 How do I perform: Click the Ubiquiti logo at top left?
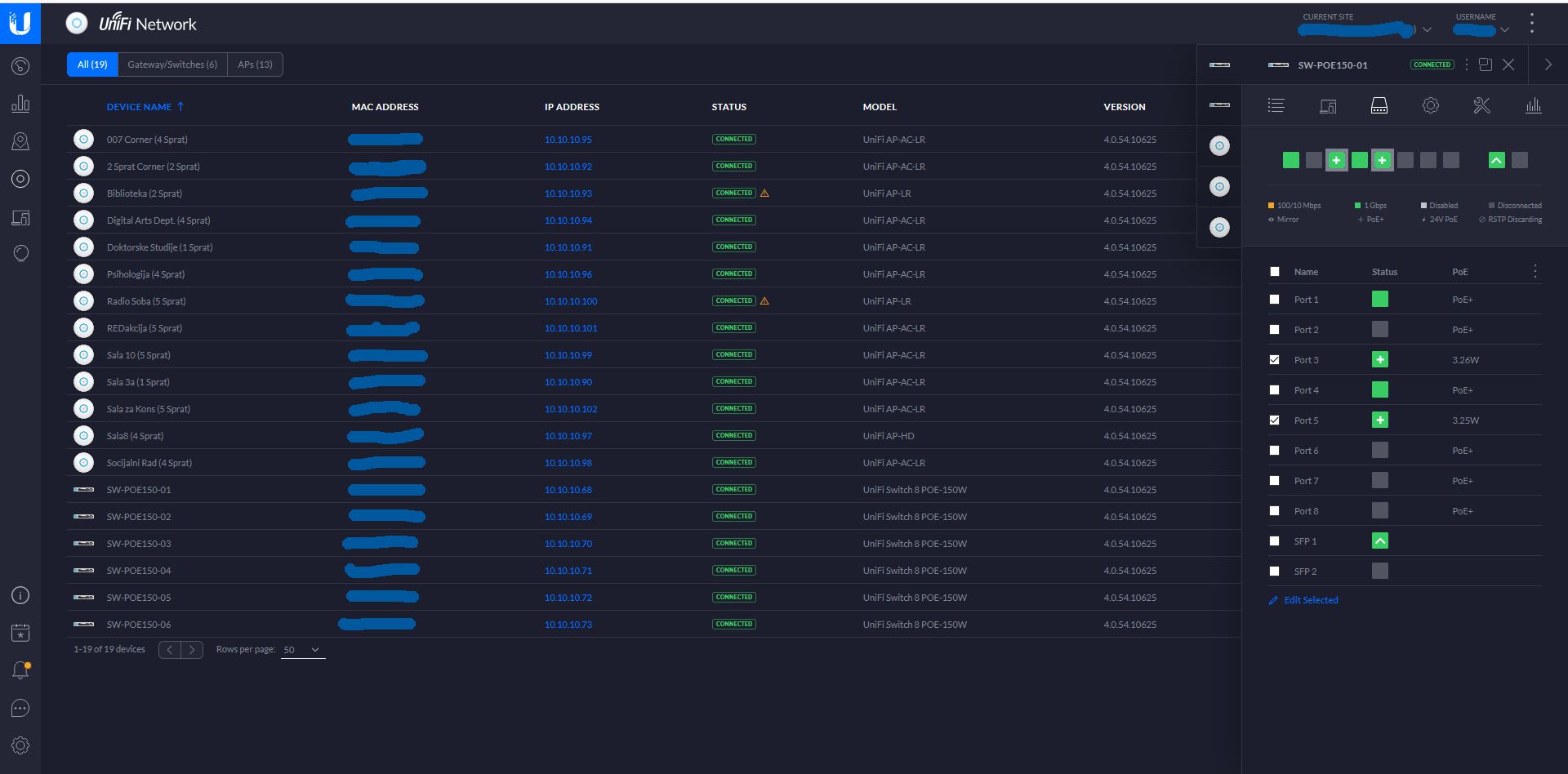click(20, 23)
